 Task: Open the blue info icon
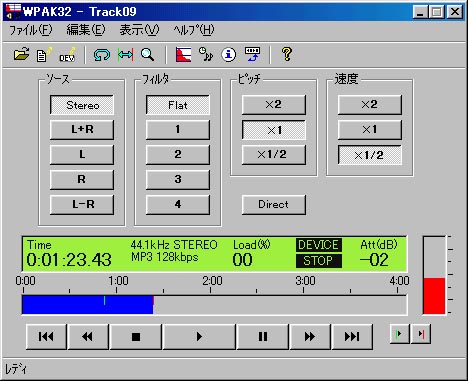229,54
